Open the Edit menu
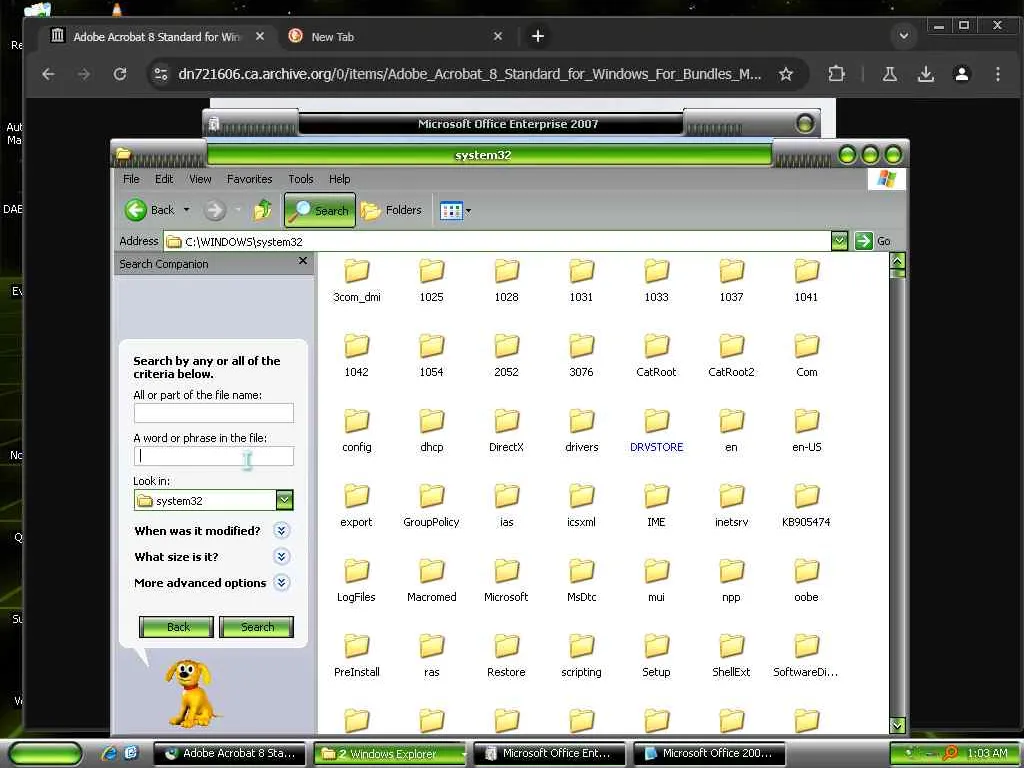 (x=164, y=179)
